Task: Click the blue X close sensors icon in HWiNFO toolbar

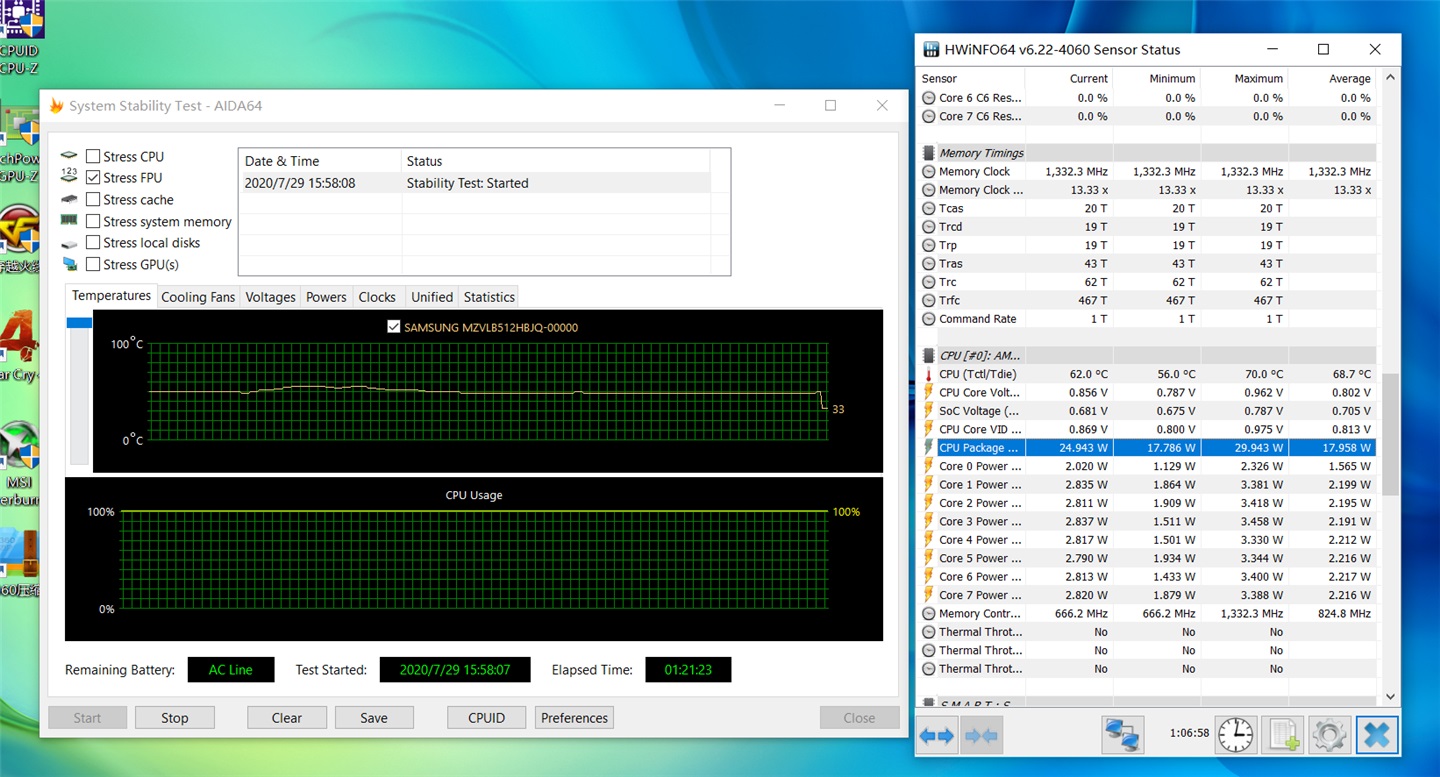Action: [x=1376, y=735]
